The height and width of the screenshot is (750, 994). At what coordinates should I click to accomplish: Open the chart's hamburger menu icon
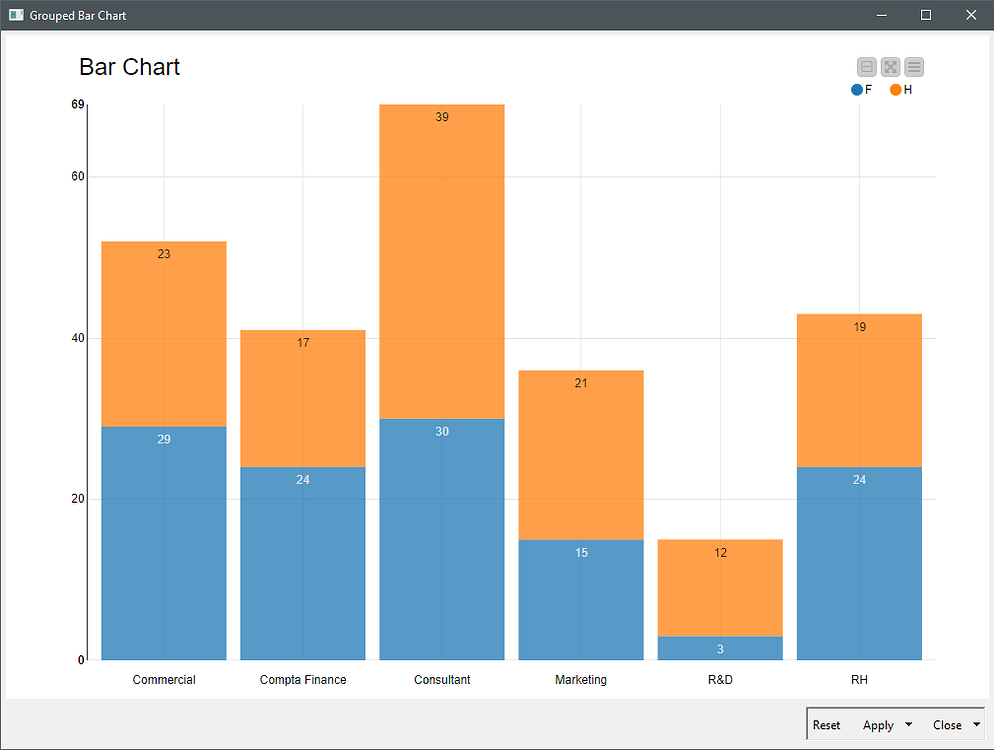click(913, 66)
